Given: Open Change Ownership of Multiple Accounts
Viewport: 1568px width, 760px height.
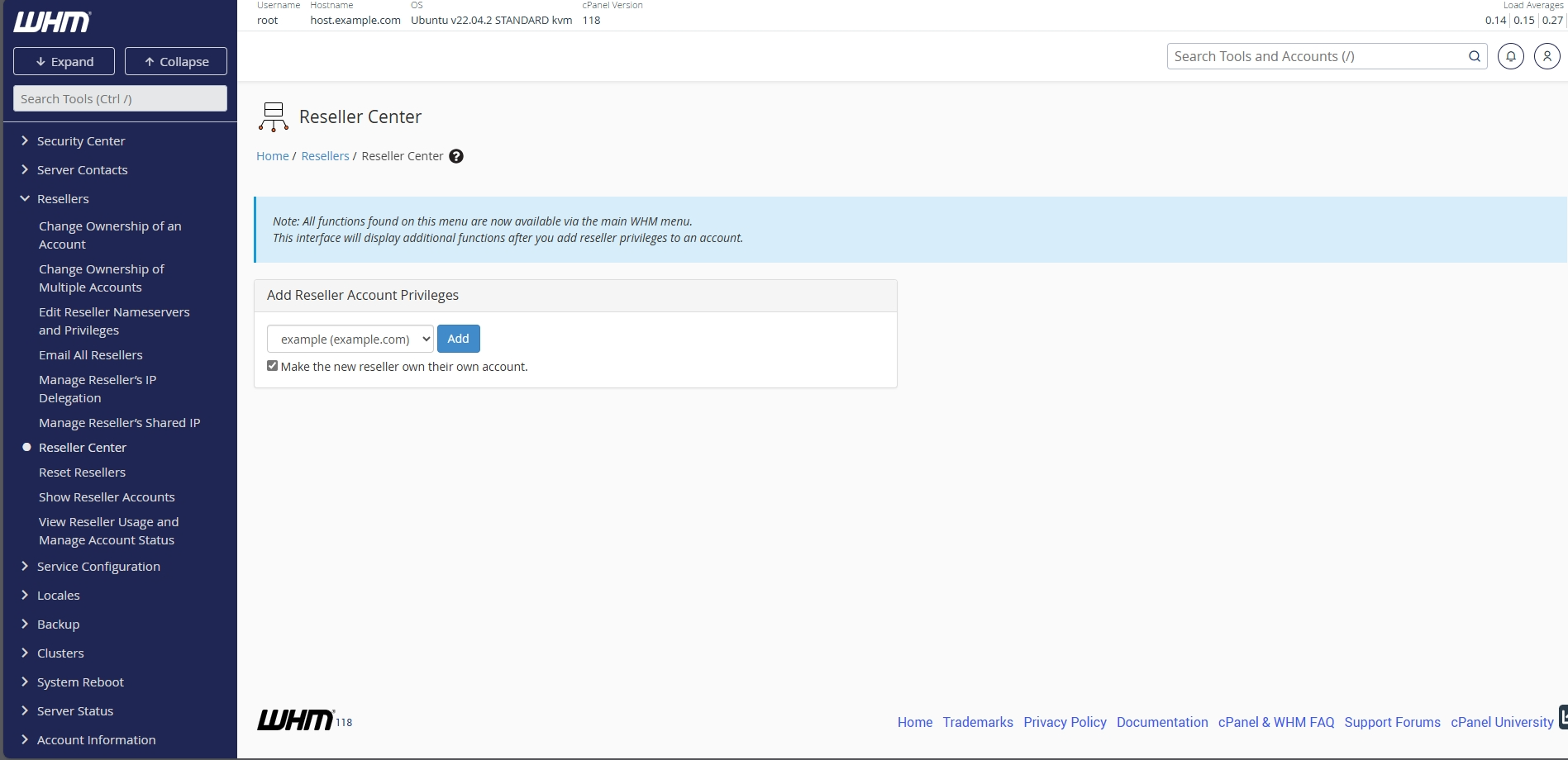Looking at the screenshot, I should click(102, 278).
